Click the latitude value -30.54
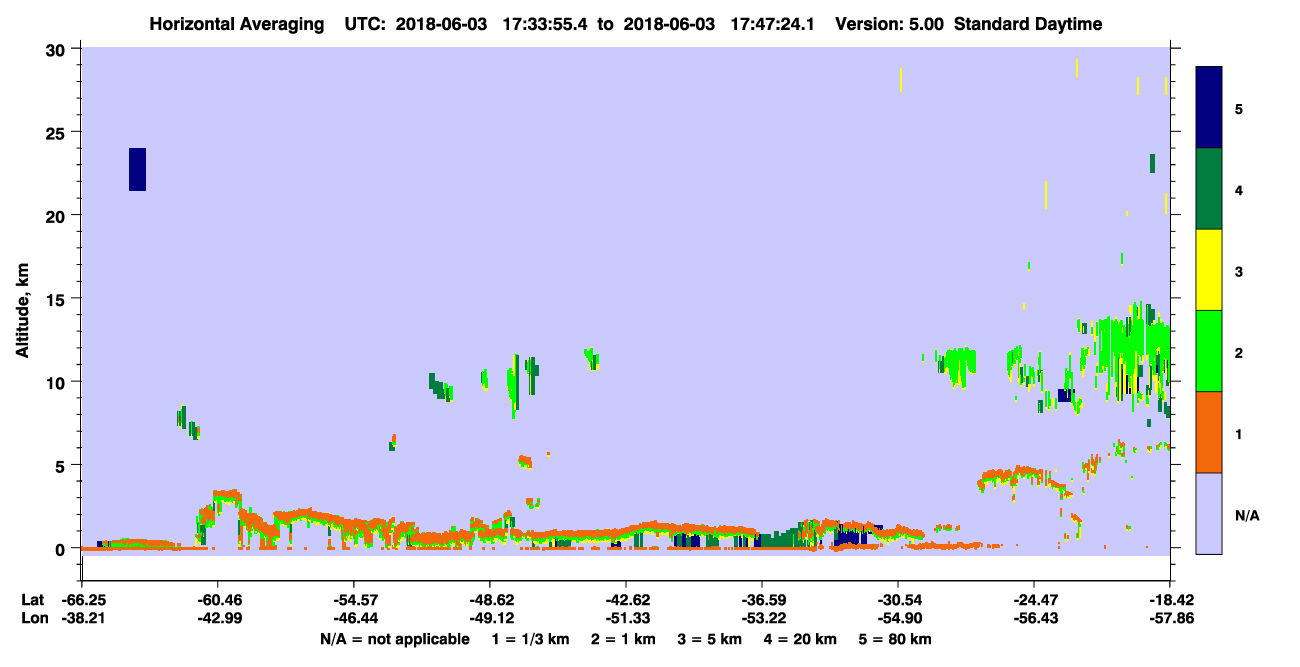 click(x=898, y=600)
